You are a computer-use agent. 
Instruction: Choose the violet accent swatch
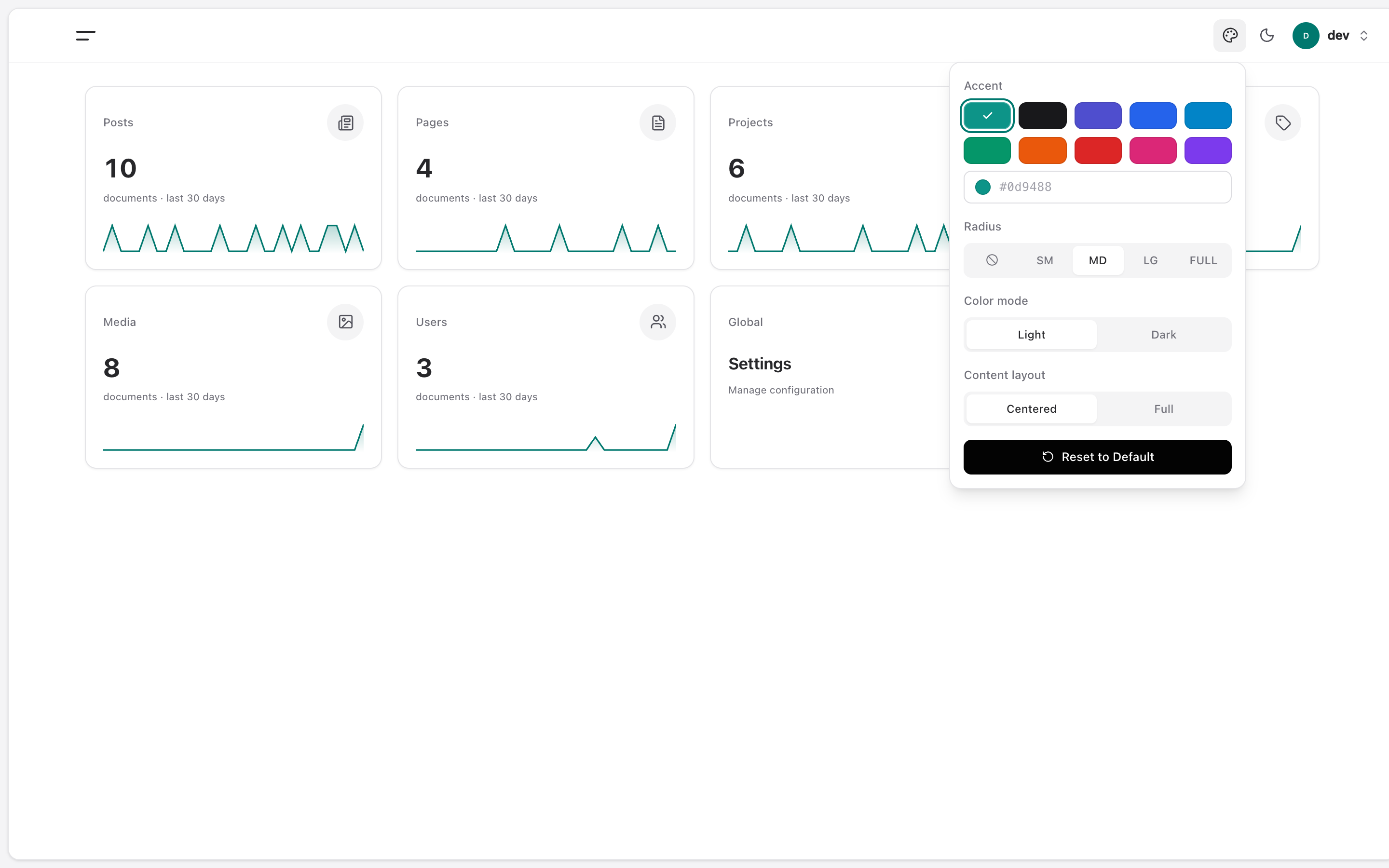coord(1208,150)
